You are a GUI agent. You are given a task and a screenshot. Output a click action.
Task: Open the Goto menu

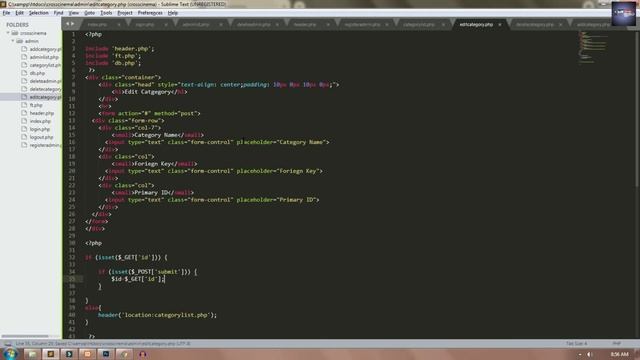[89, 13]
